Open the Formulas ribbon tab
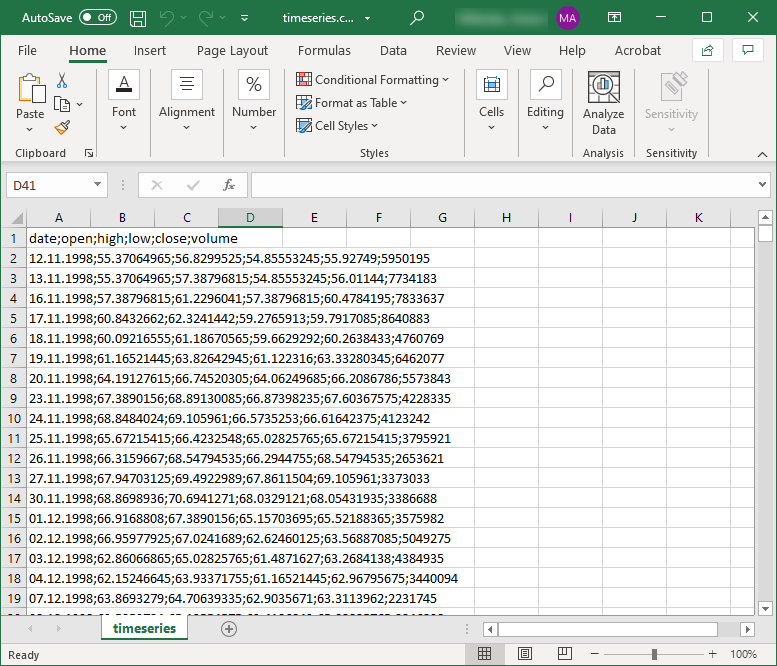 click(324, 50)
